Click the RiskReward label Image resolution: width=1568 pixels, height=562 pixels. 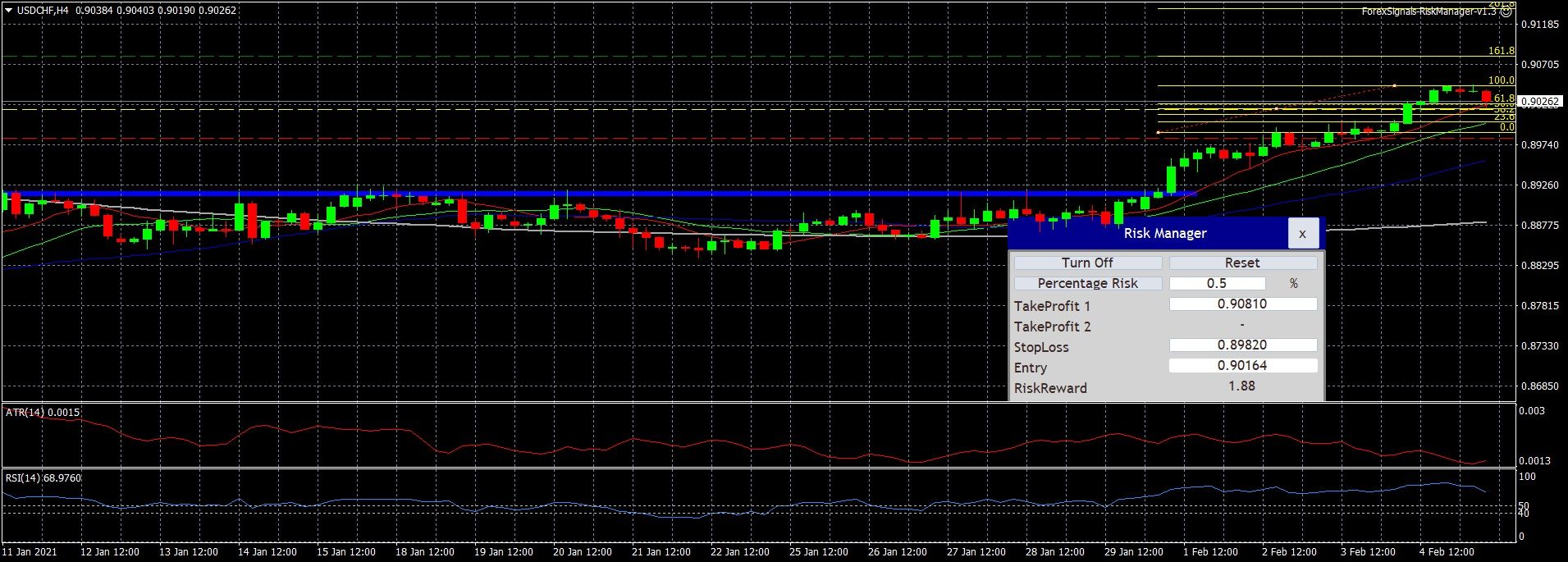point(1050,388)
